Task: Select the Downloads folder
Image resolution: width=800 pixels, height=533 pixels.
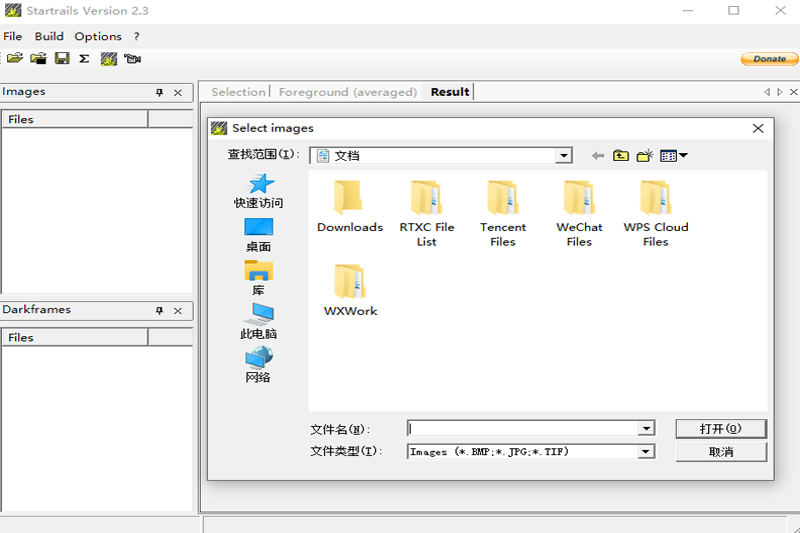Action: pyautogui.click(x=350, y=207)
